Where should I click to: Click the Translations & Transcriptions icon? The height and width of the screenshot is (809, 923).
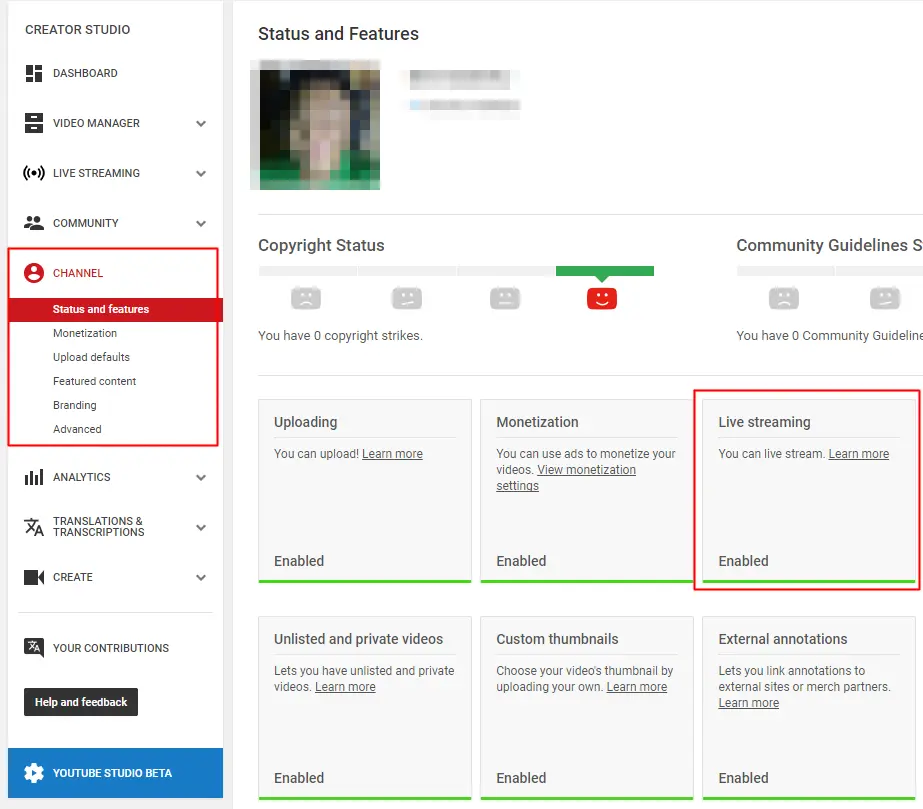(x=34, y=527)
